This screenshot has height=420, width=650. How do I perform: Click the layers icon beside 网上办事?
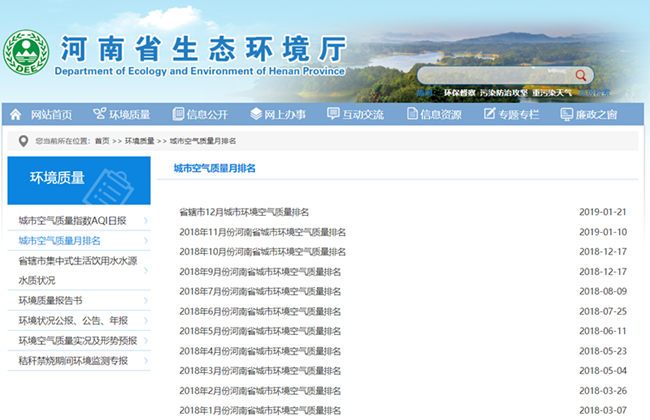tap(256, 114)
